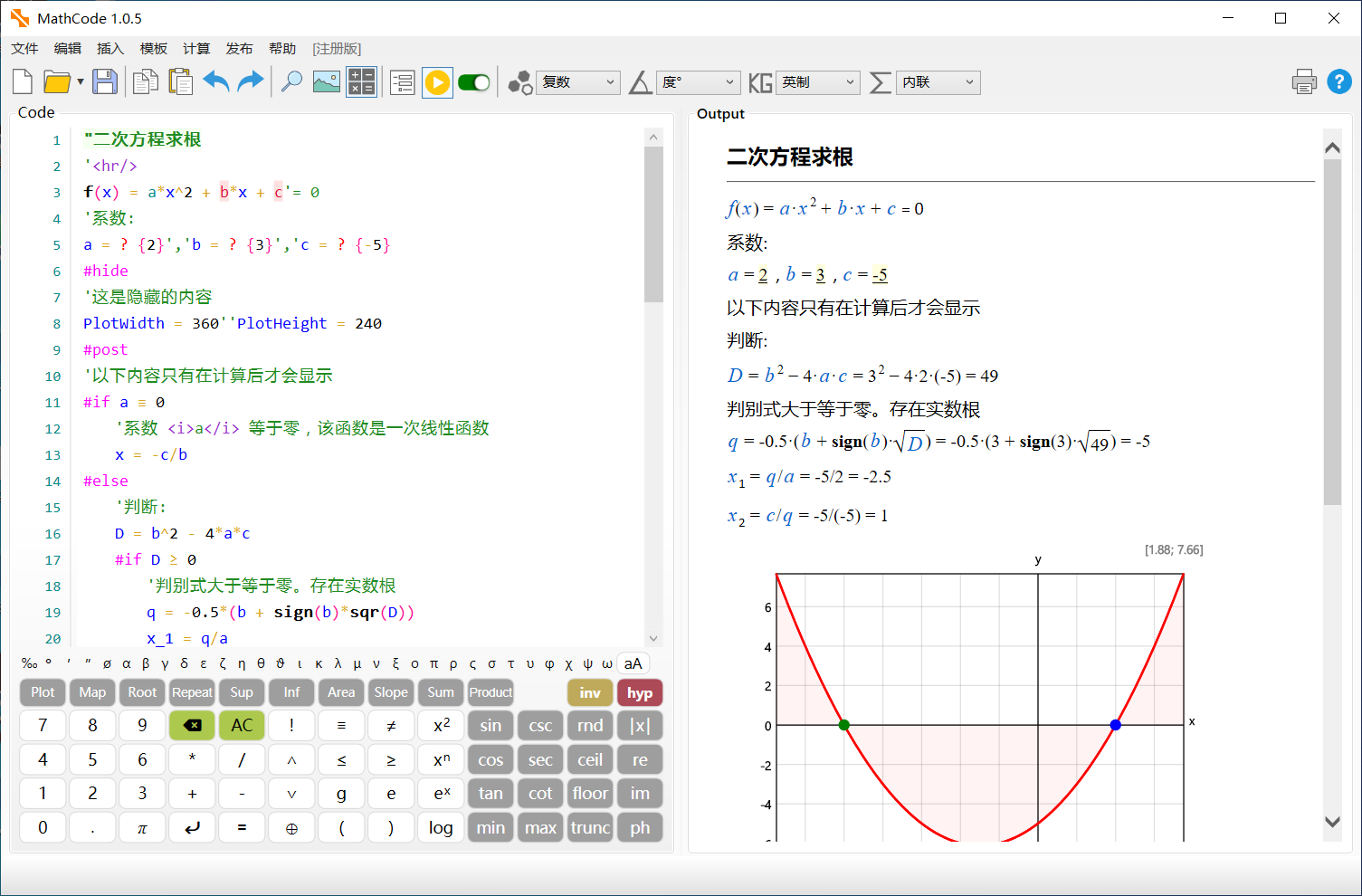The height and width of the screenshot is (896, 1362).
Task: Click the Root function button
Action: click(142, 692)
